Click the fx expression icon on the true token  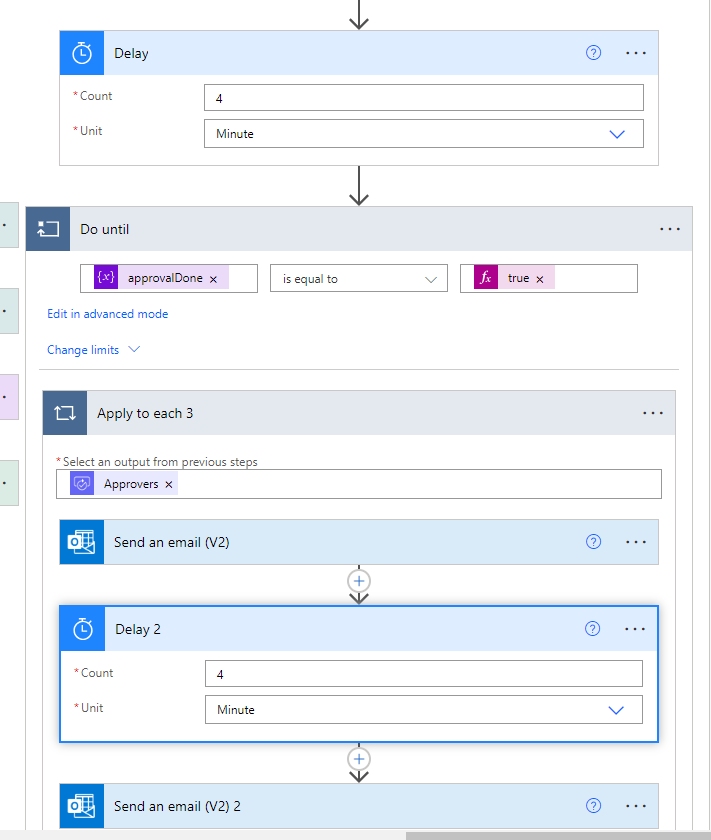485,278
